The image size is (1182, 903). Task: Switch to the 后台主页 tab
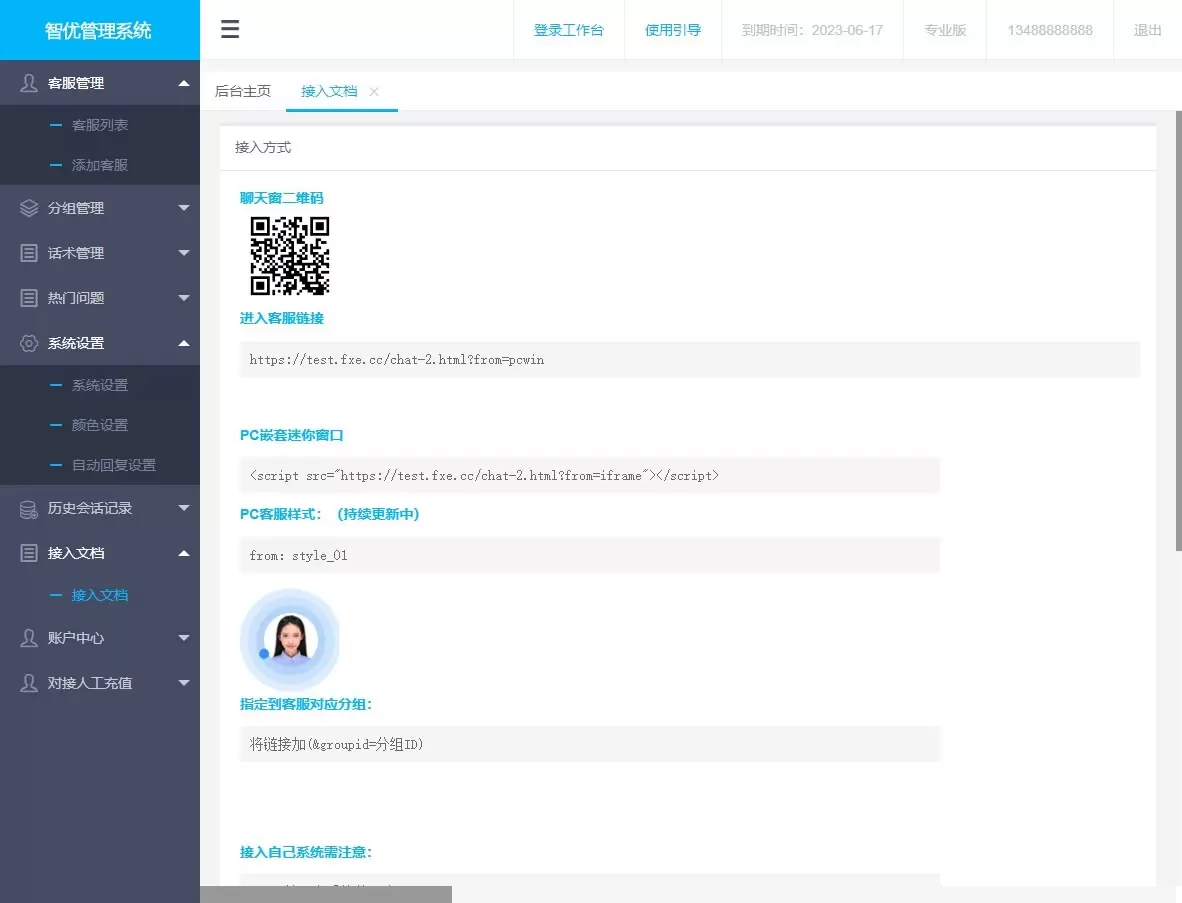tap(243, 91)
